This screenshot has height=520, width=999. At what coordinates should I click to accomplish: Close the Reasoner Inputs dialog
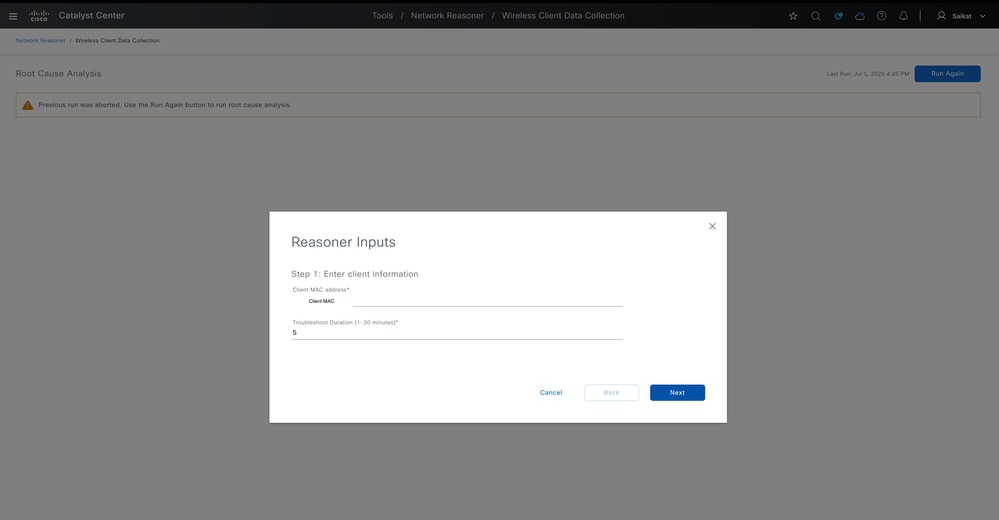712,226
